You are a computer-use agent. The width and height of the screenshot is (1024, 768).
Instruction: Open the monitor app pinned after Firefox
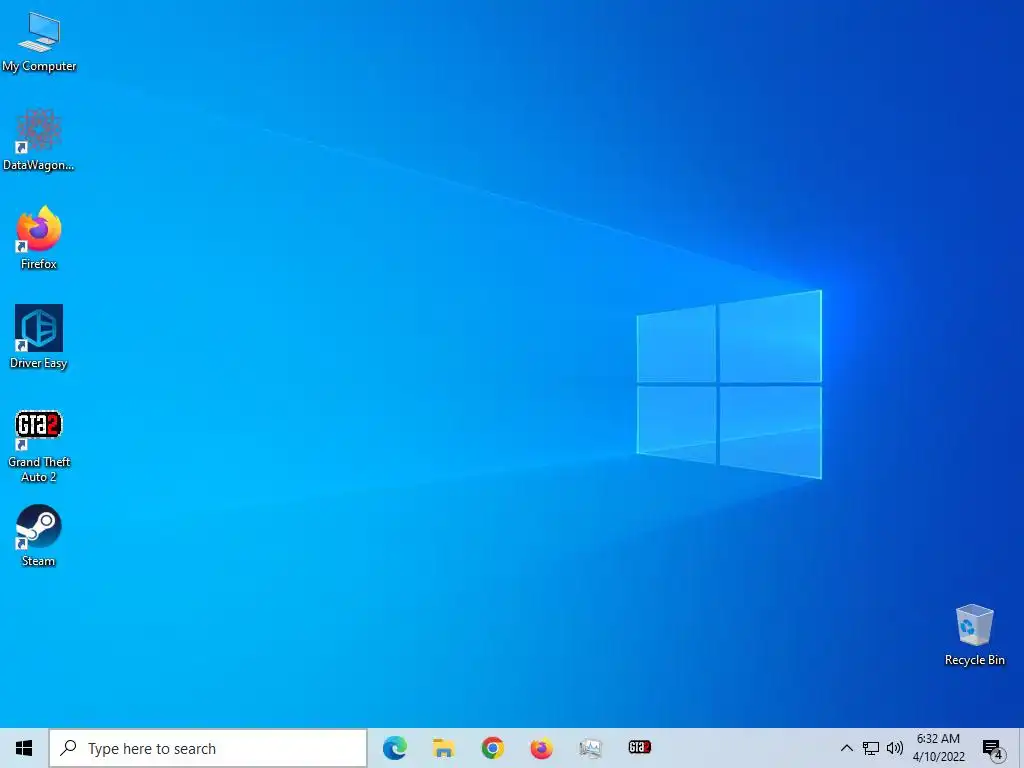(x=590, y=748)
